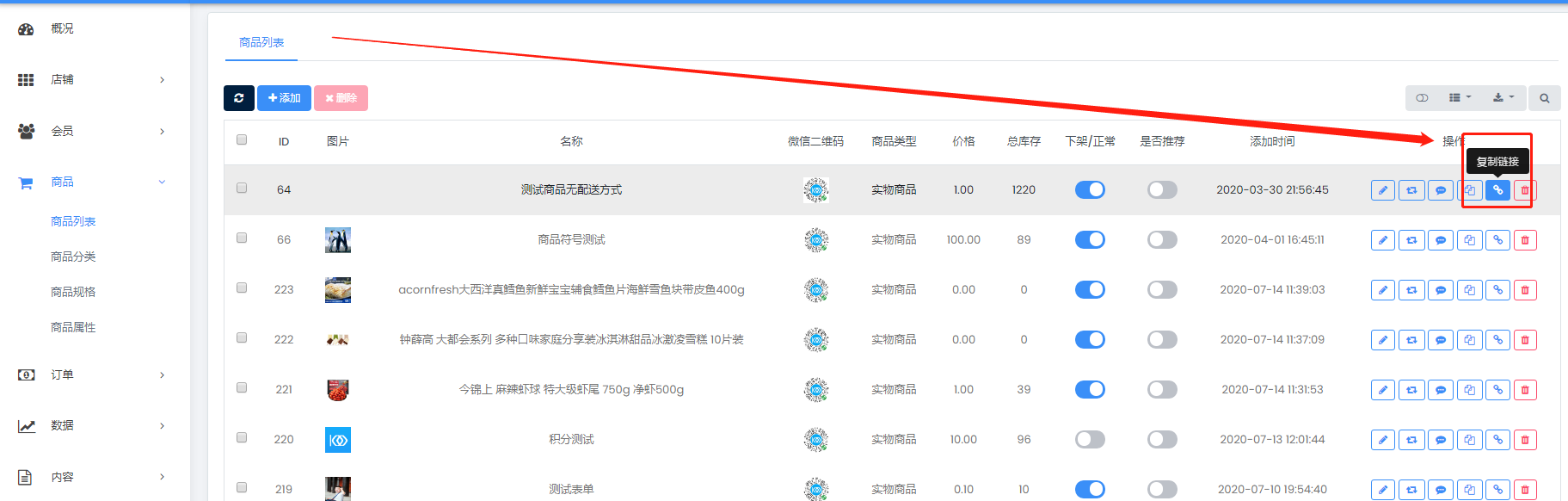This screenshot has width=1568, height=501.
Task: Open the search magnifier in table toolbar
Action: pos(1544,98)
